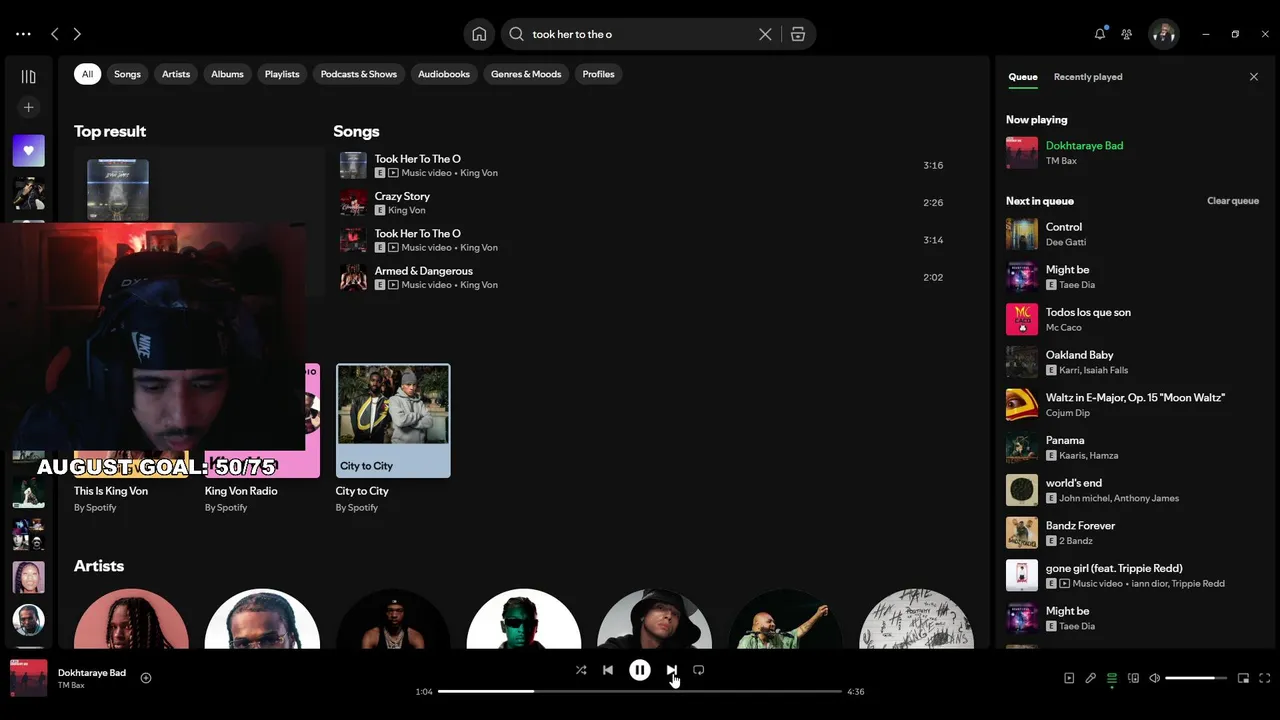
Task: Open TM Bax artist link in player bar
Action: click(71, 686)
